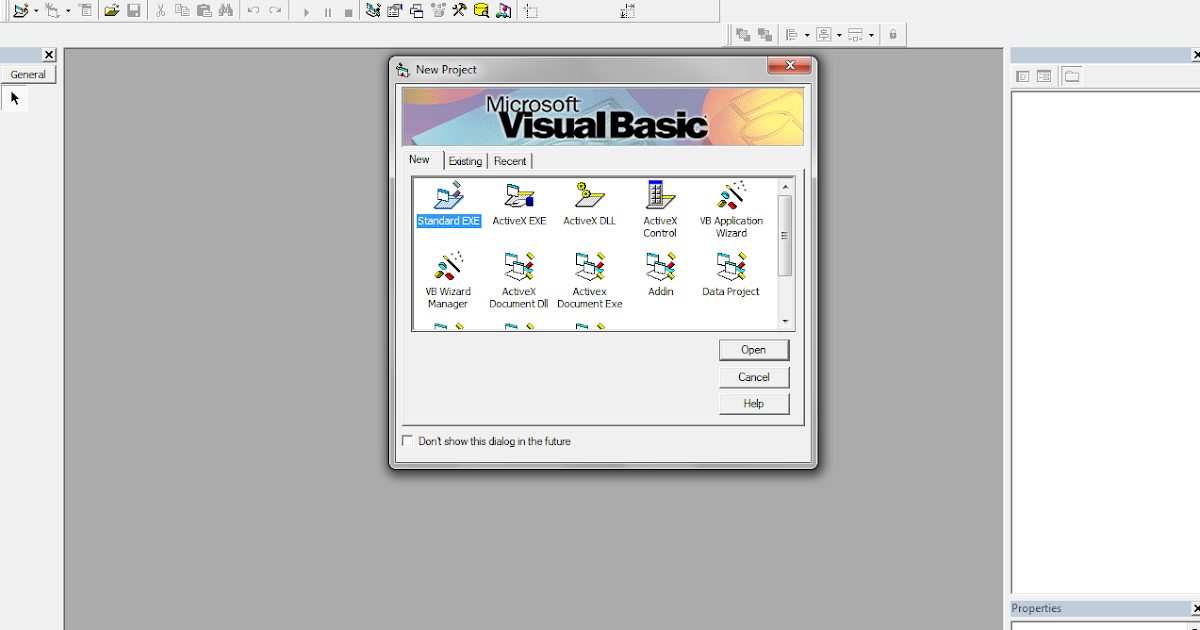Open the Menu Editor from the toolbar
This screenshot has width=1200, height=630.
(85, 11)
